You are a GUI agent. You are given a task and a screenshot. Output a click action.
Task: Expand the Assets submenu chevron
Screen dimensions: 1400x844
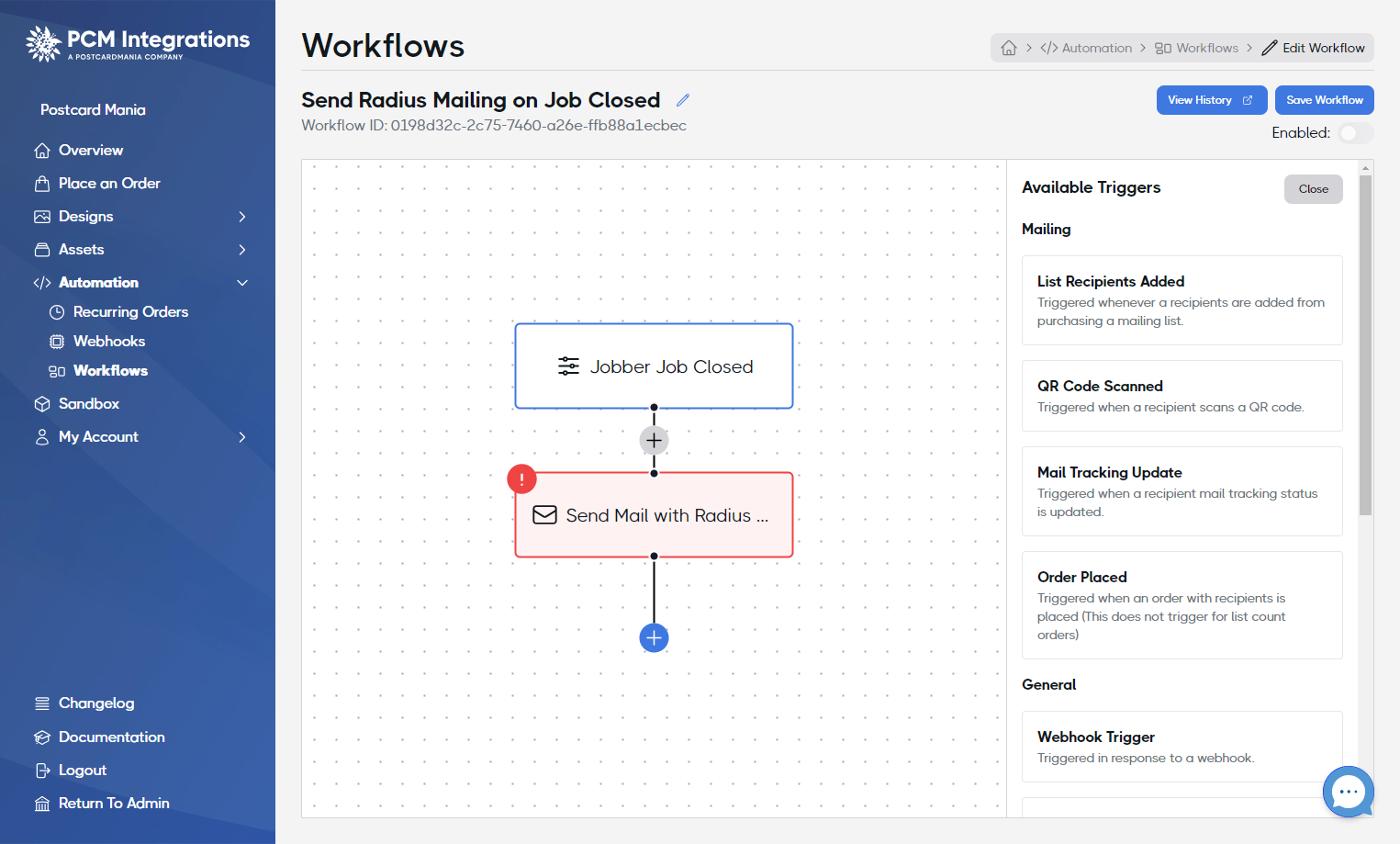(242, 250)
